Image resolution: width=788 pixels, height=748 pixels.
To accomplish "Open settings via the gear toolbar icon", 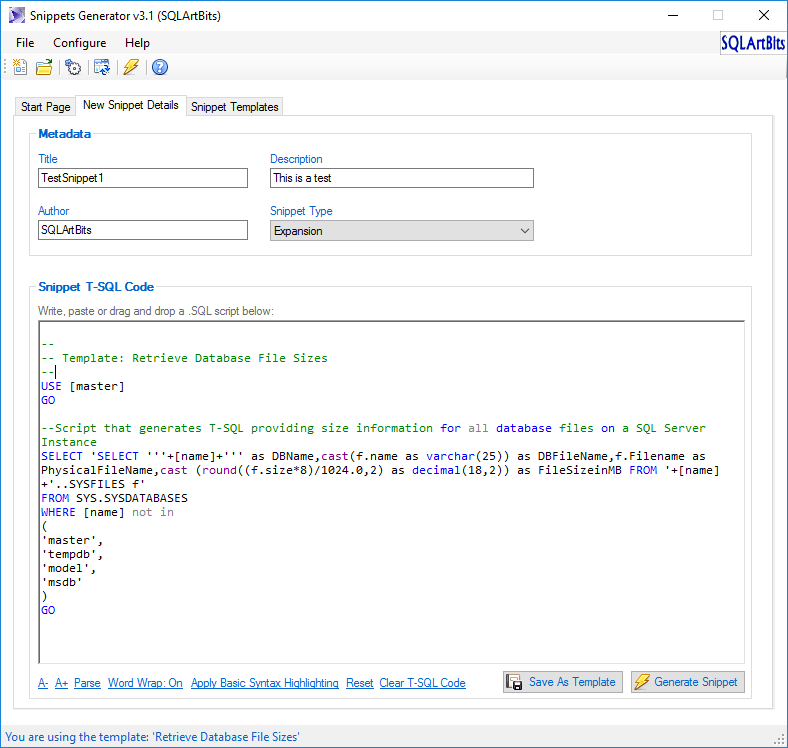I will [73, 67].
